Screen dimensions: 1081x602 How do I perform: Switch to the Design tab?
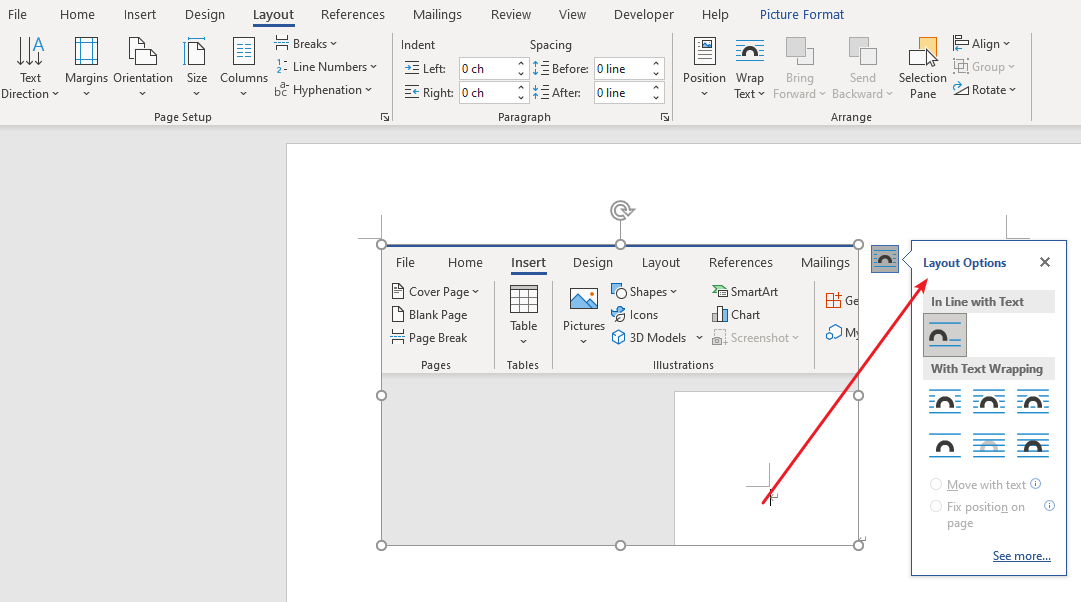coord(205,14)
